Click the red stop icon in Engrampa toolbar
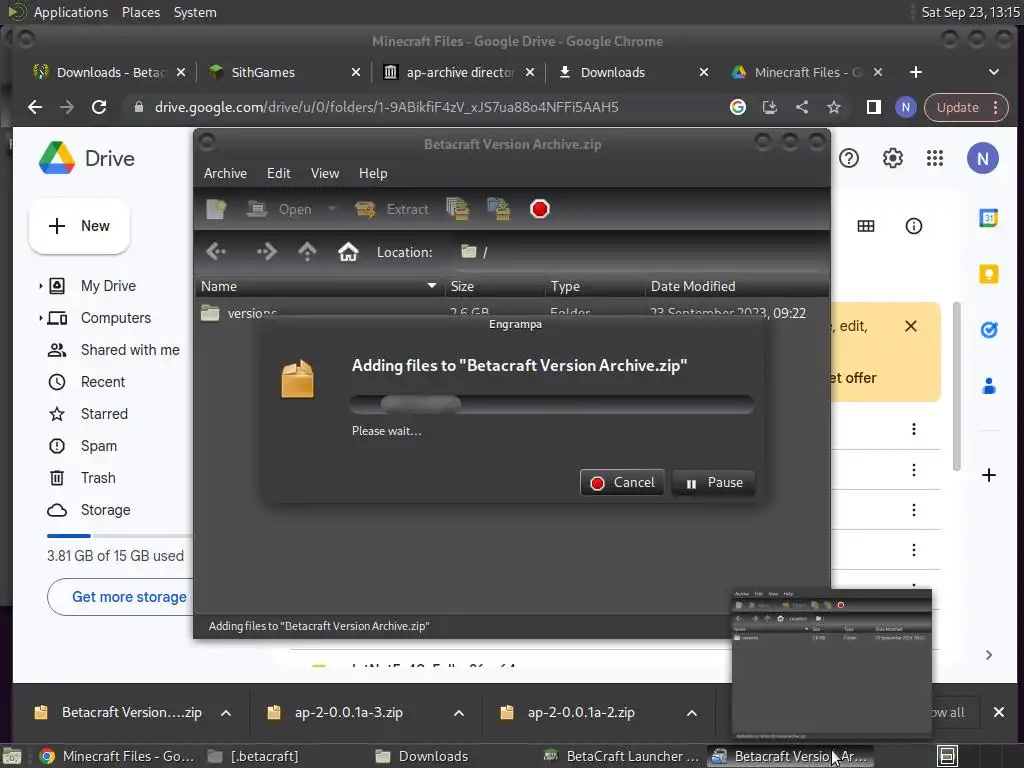 pos(539,209)
